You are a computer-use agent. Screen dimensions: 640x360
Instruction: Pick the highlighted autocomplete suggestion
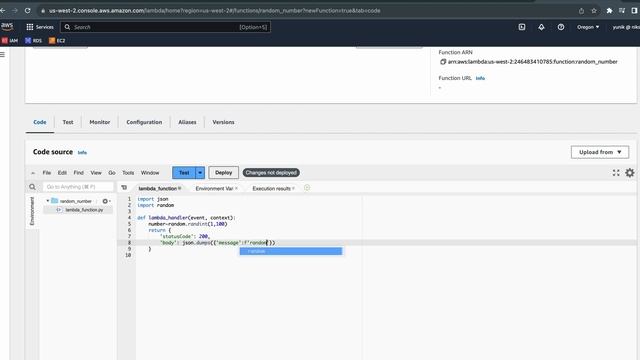[291, 251]
